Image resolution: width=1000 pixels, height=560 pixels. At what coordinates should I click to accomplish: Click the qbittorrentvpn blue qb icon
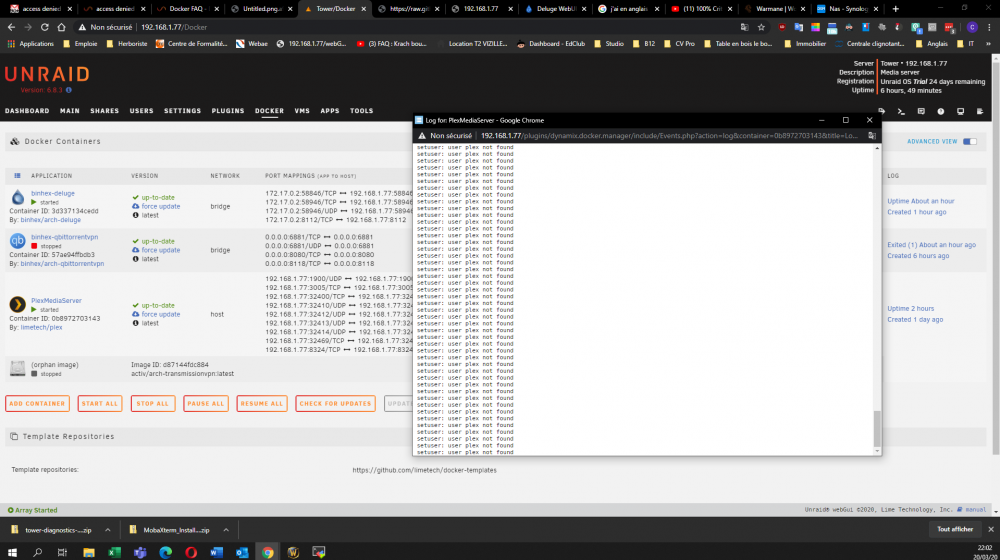click(17, 240)
